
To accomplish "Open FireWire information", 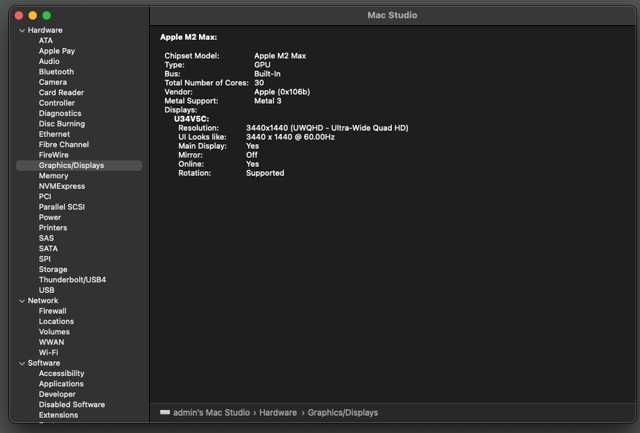I will [x=53, y=155].
